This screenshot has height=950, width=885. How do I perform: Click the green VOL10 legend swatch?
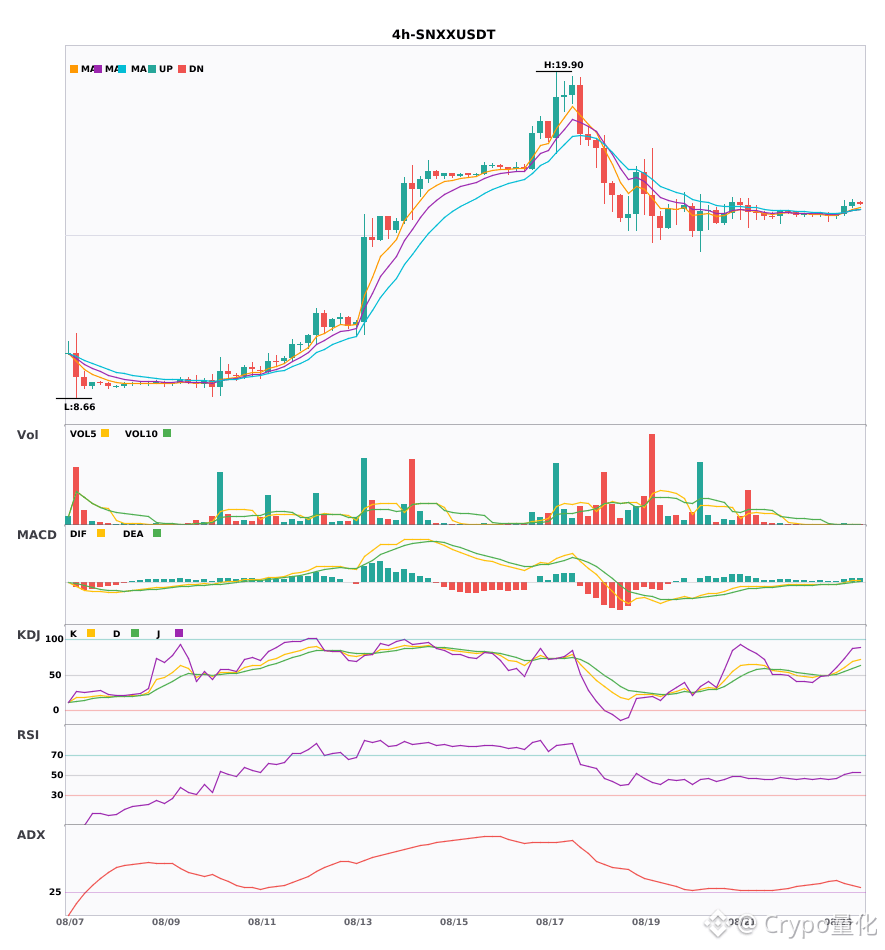coord(167,433)
